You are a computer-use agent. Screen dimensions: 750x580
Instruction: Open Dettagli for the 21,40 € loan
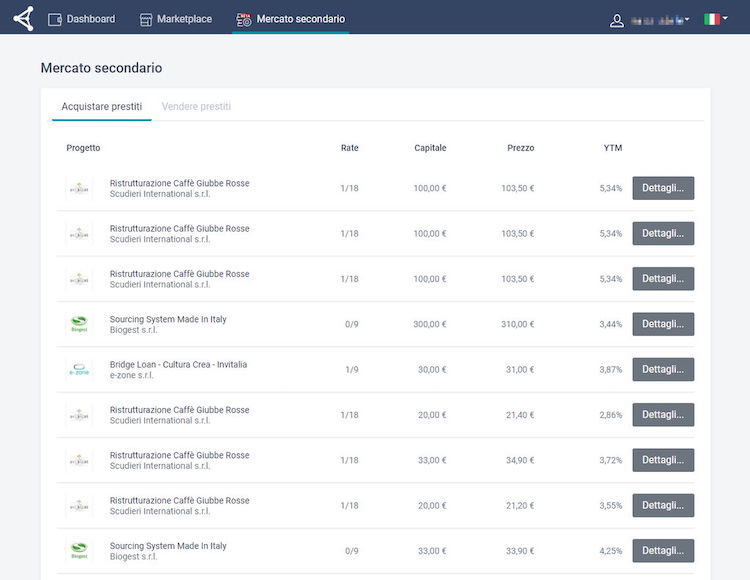(663, 415)
